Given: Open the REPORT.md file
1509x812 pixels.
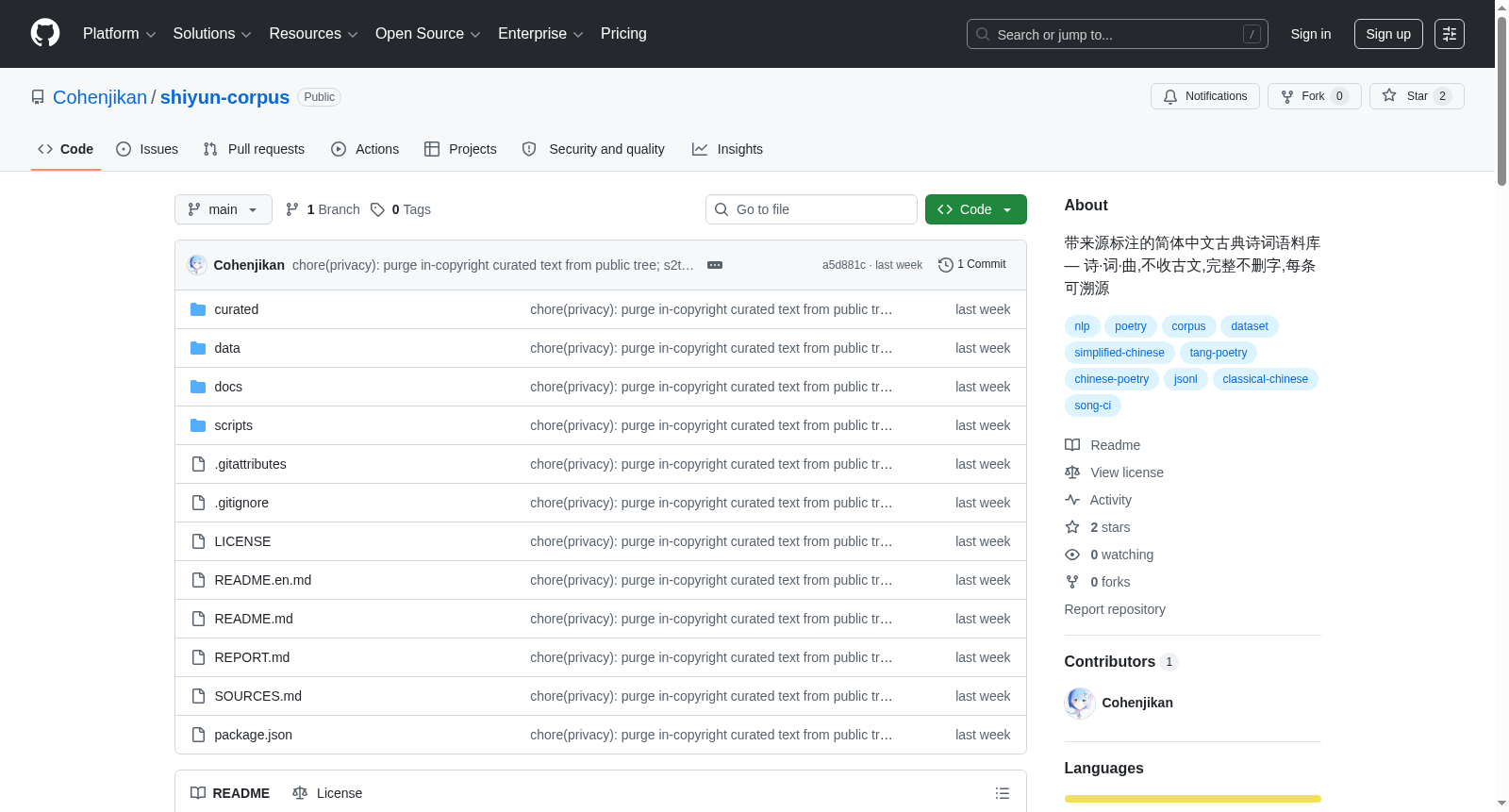Looking at the screenshot, I should [252, 657].
